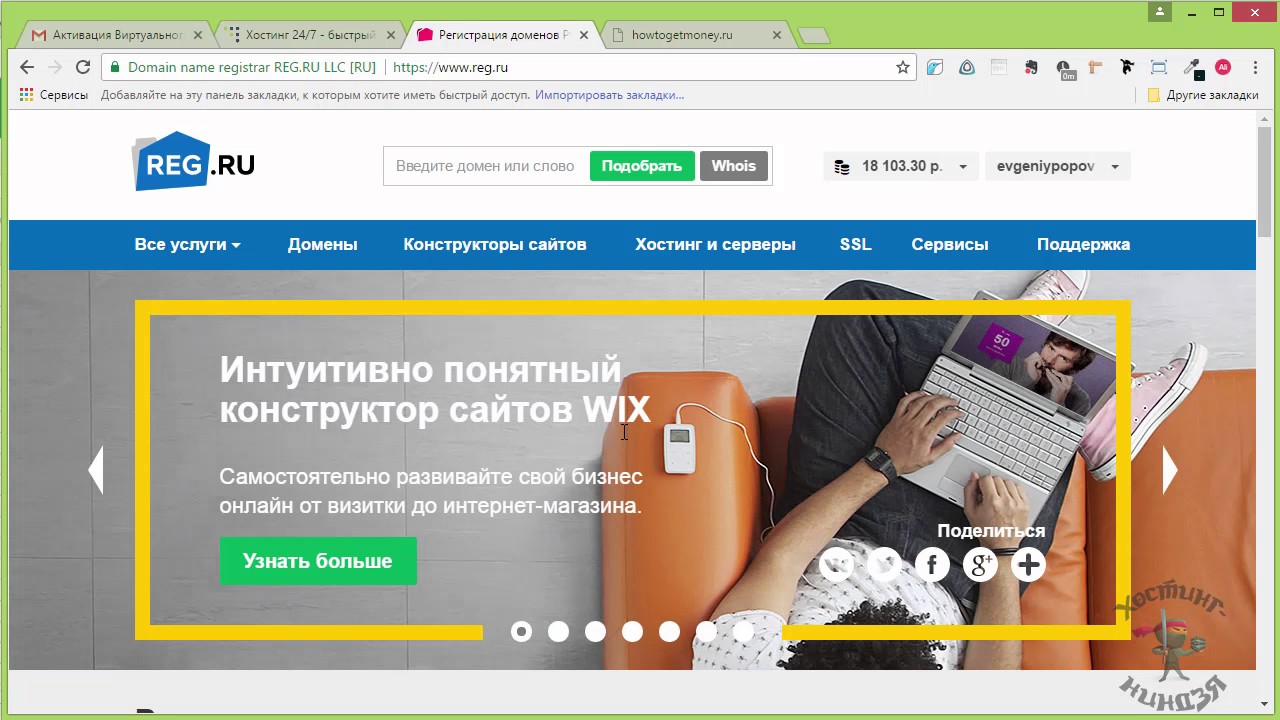Open Хостинг и серверы menu item
Screen dimensions: 1280x720
(x=715, y=244)
